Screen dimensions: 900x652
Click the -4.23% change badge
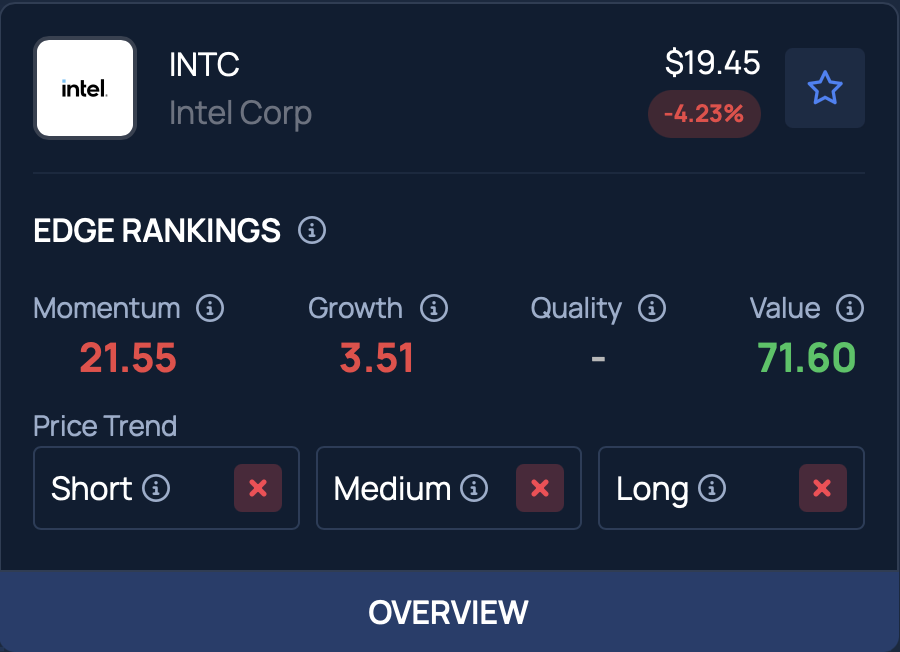(704, 114)
